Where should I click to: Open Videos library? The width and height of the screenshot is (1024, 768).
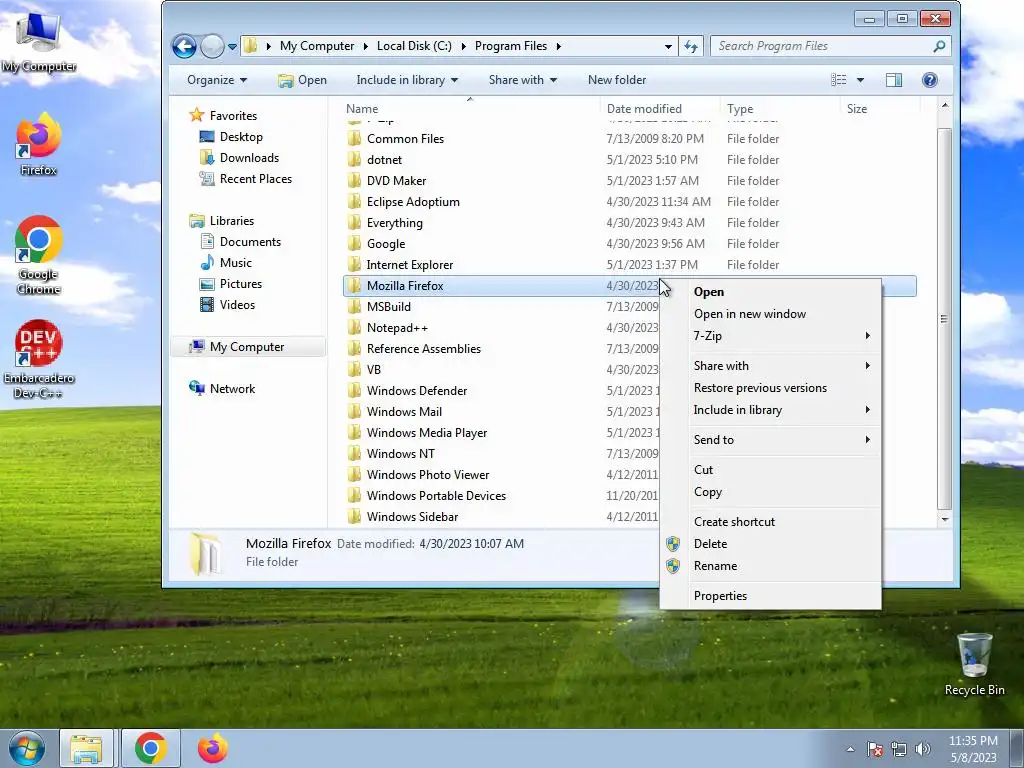(x=227, y=304)
